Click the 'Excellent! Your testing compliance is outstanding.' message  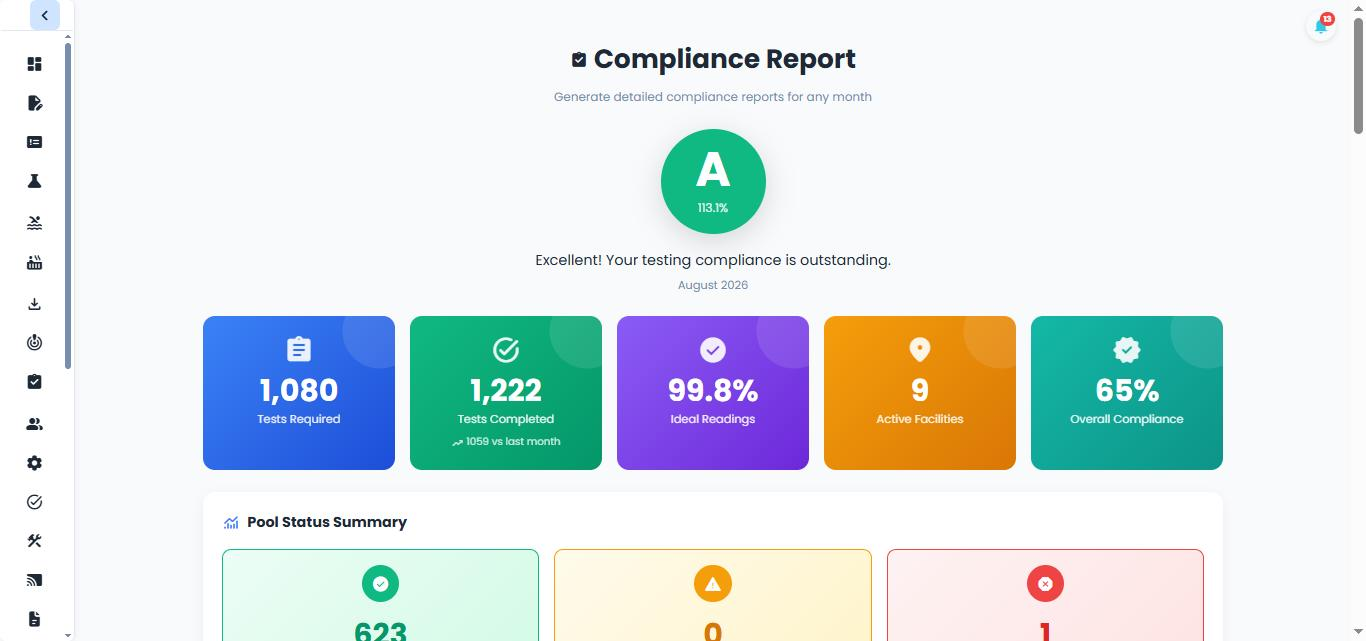[713, 260]
